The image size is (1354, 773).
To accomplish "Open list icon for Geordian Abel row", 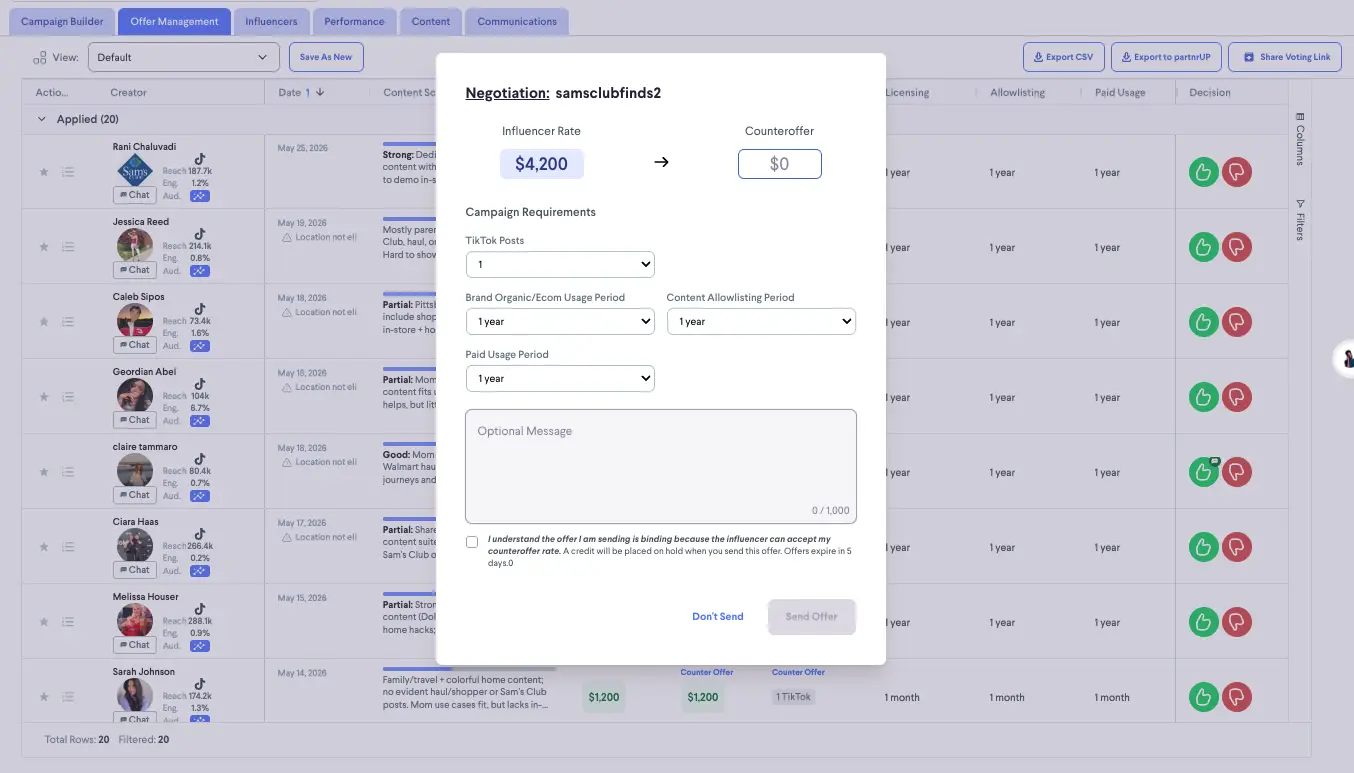I will coord(68,397).
